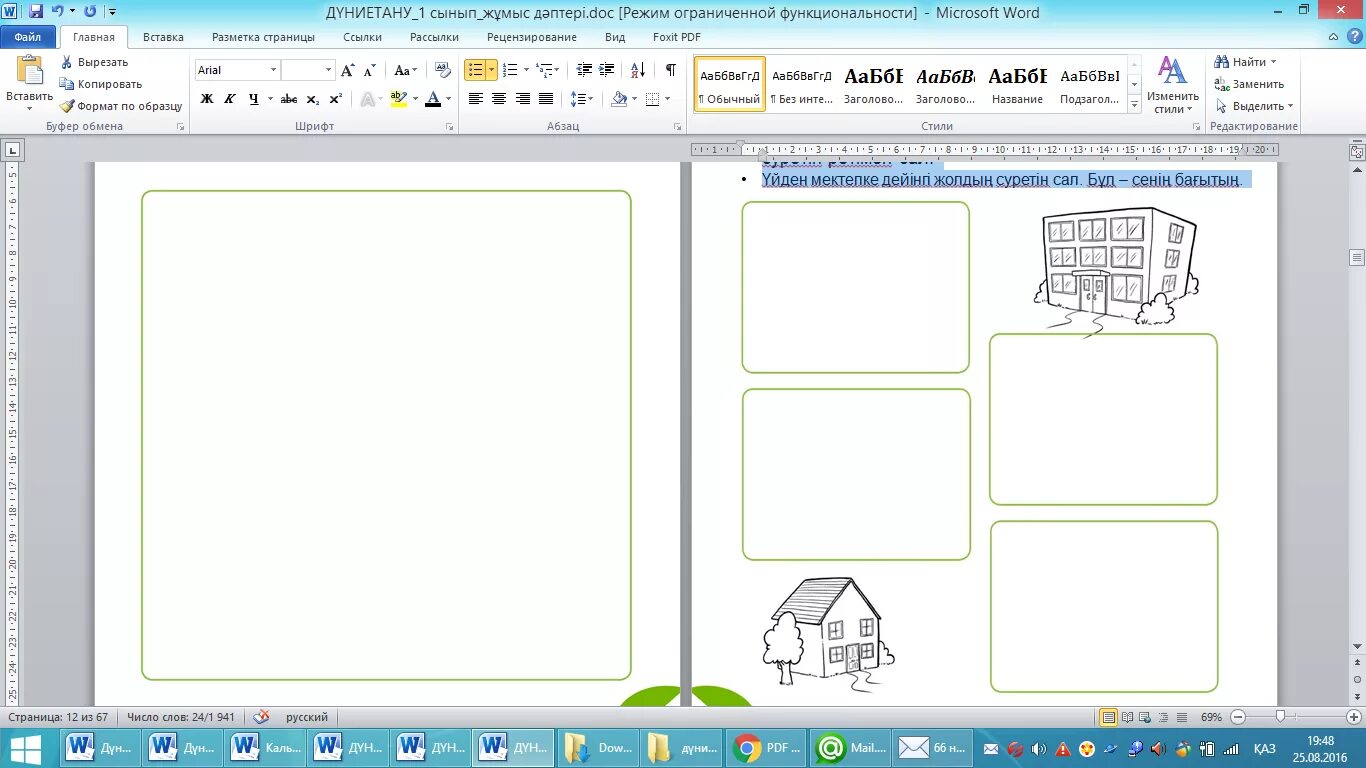Screen dimensions: 1366x768
Task: Center align the text
Action: [x=499, y=99]
